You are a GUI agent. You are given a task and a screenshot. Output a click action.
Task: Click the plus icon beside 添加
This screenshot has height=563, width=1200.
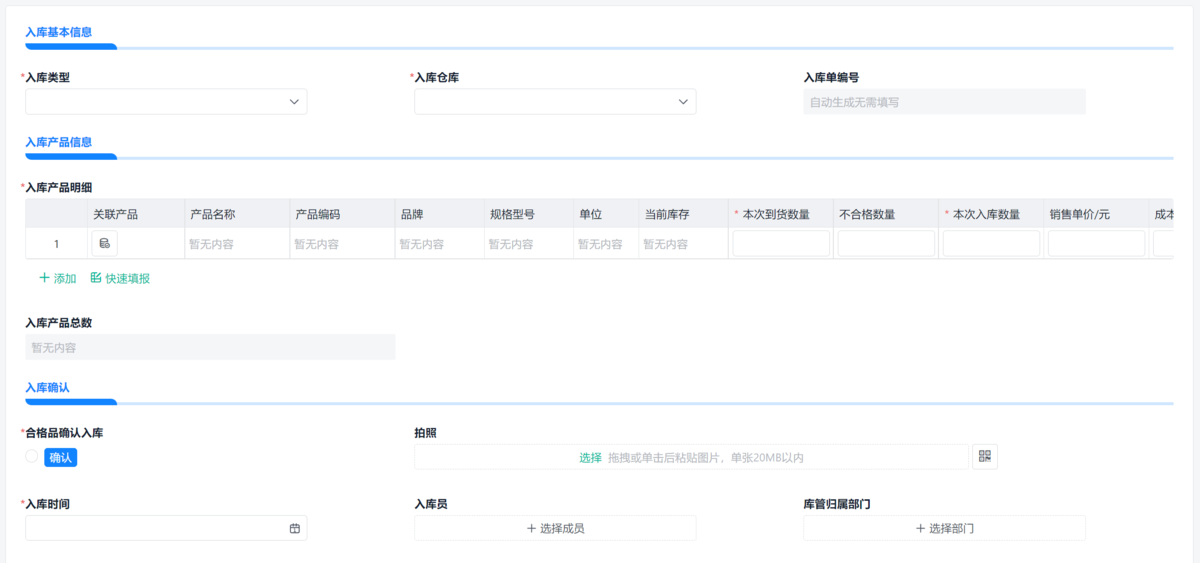coord(44,278)
